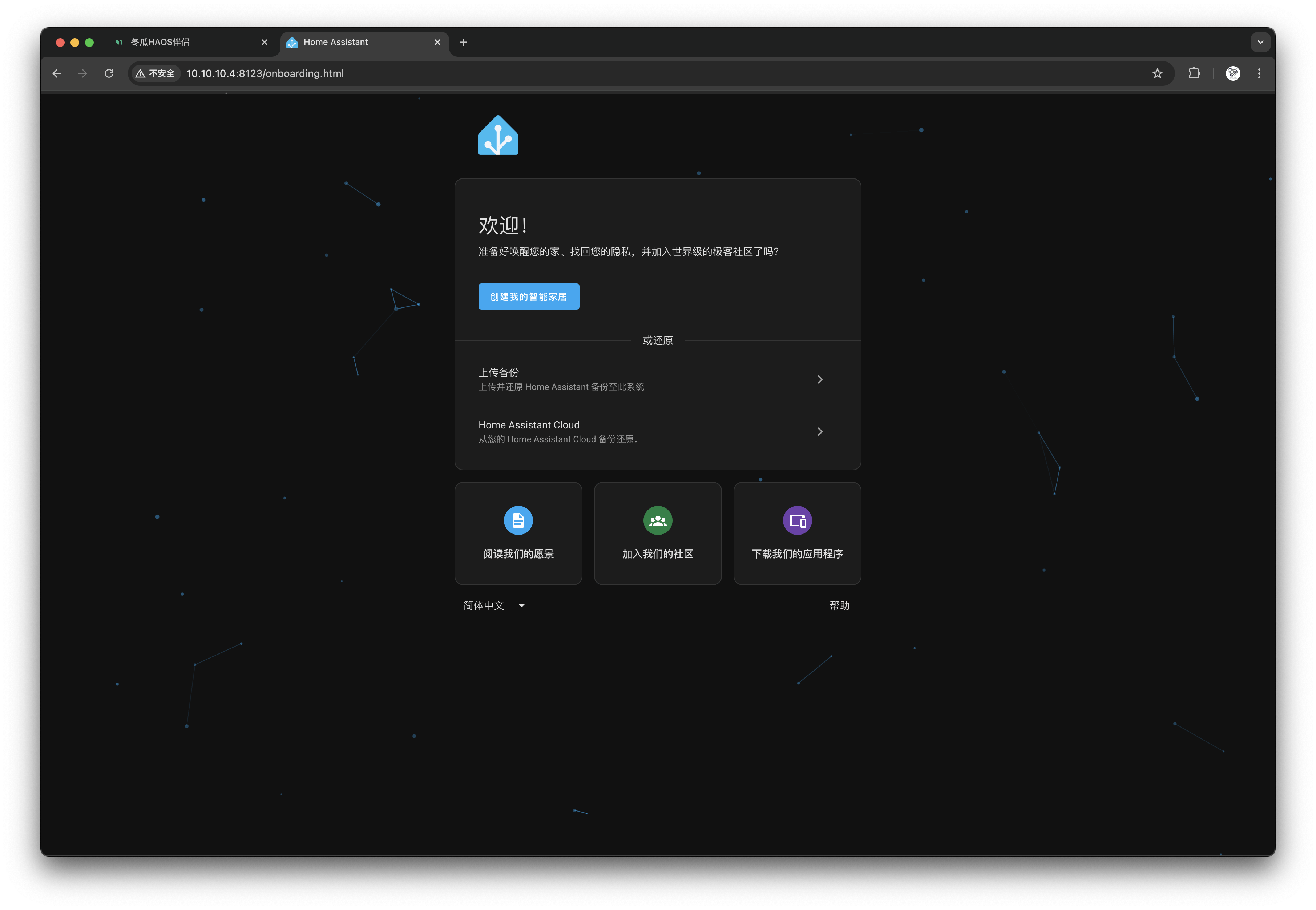This screenshot has height=910, width=1316.
Task: Click the green community people icon
Action: coord(657,520)
